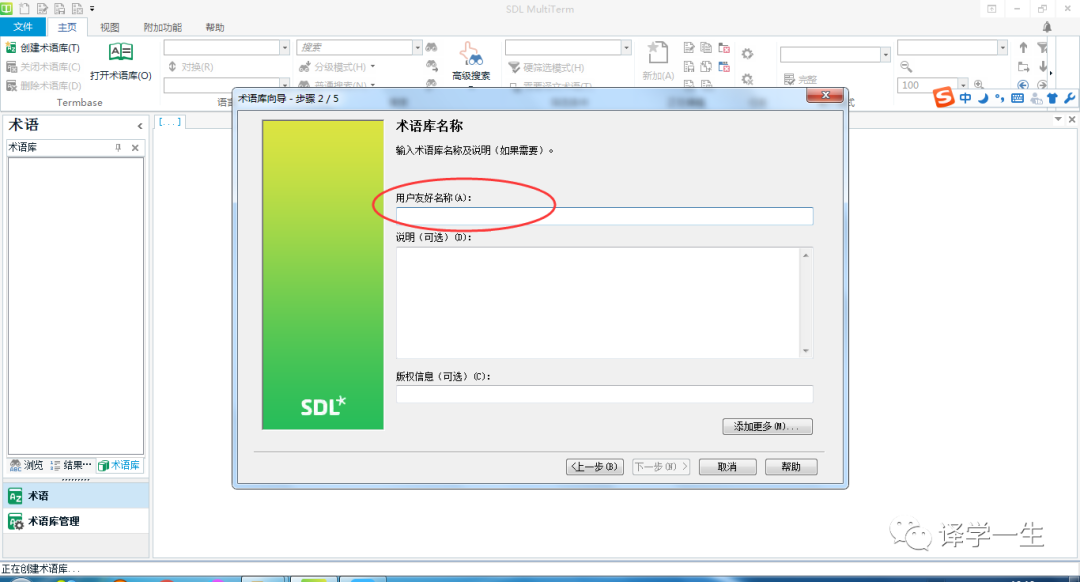Image resolution: width=1080 pixels, height=582 pixels.
Task: Click the edit entry pencil-page icon
Action: [x=689, y=48]
